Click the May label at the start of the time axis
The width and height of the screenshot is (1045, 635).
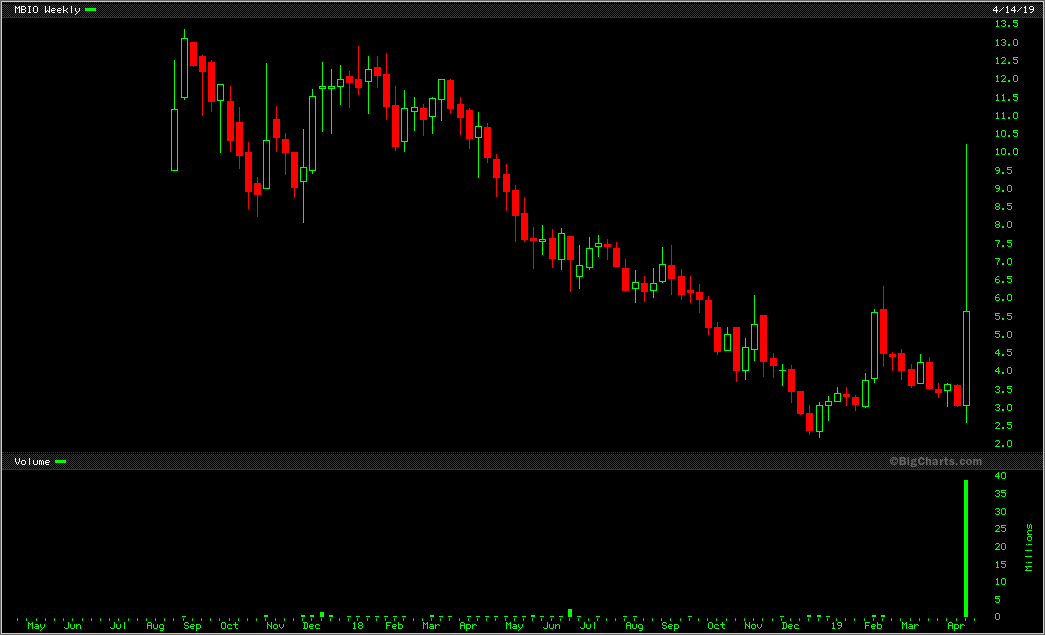[x=36, y=626]
